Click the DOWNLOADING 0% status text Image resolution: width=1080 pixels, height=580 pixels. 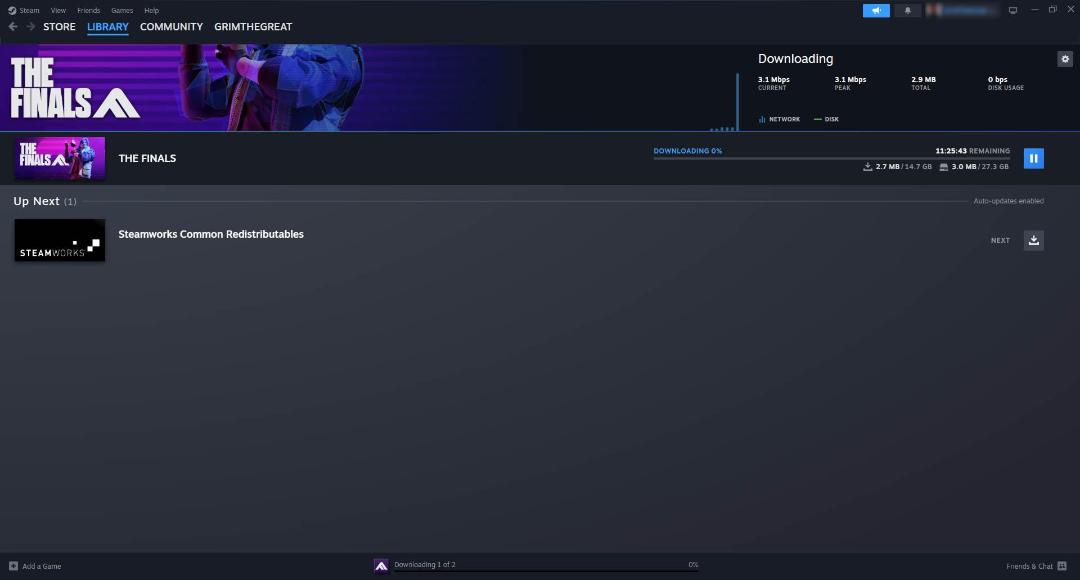click(x=687, y=151)
